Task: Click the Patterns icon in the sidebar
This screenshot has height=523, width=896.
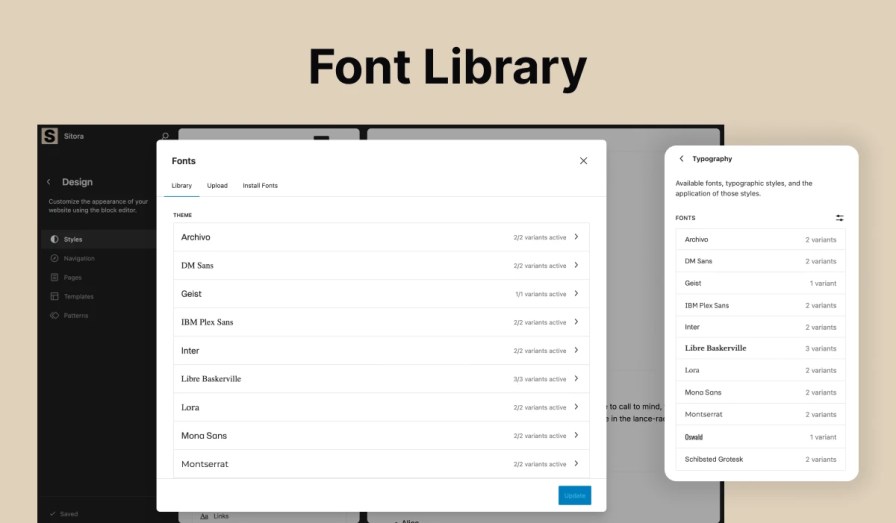Action: pyautogui.click(x=54, y=316)
